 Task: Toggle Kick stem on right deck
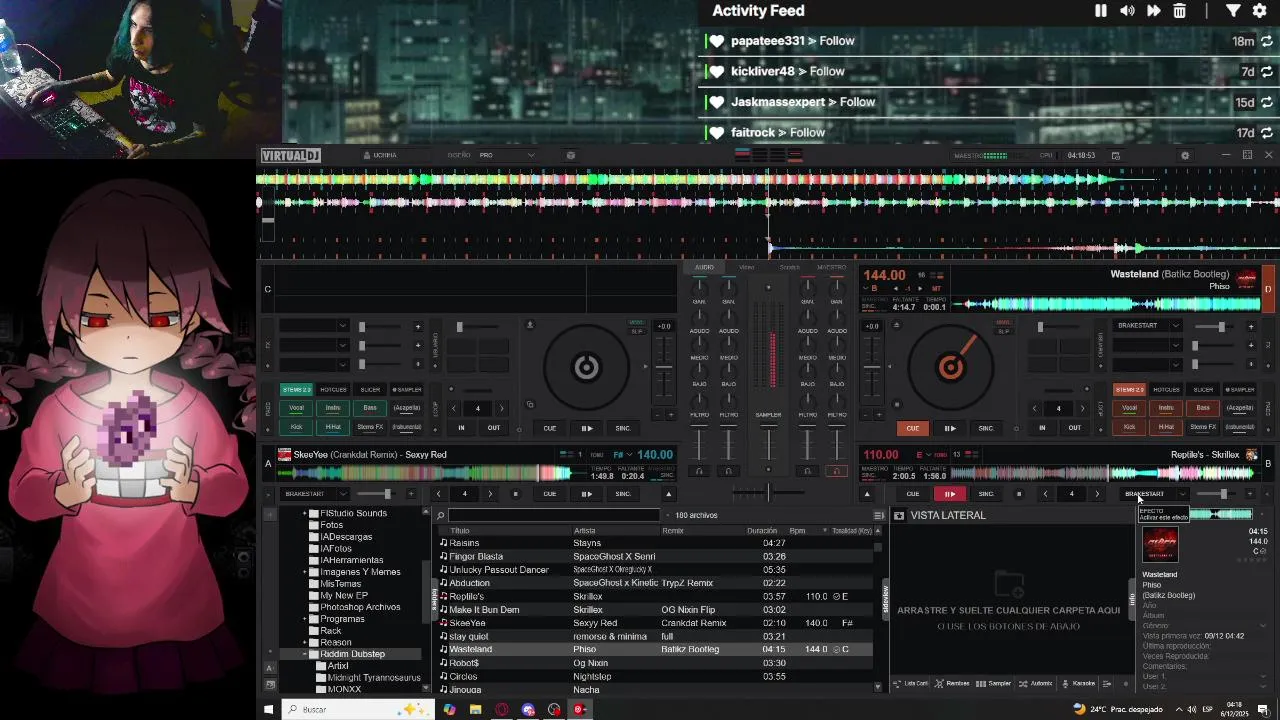tap(1129, 427)
